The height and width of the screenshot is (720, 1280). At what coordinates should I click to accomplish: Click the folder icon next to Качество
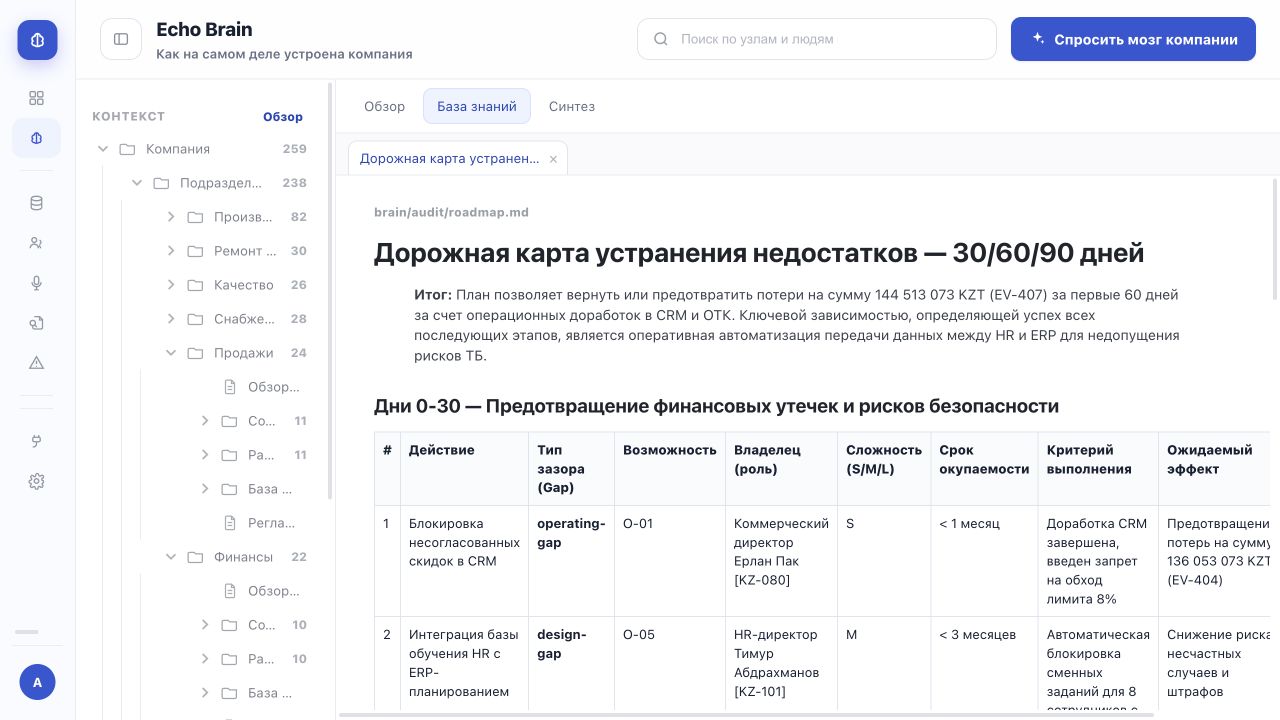(195, 285)
